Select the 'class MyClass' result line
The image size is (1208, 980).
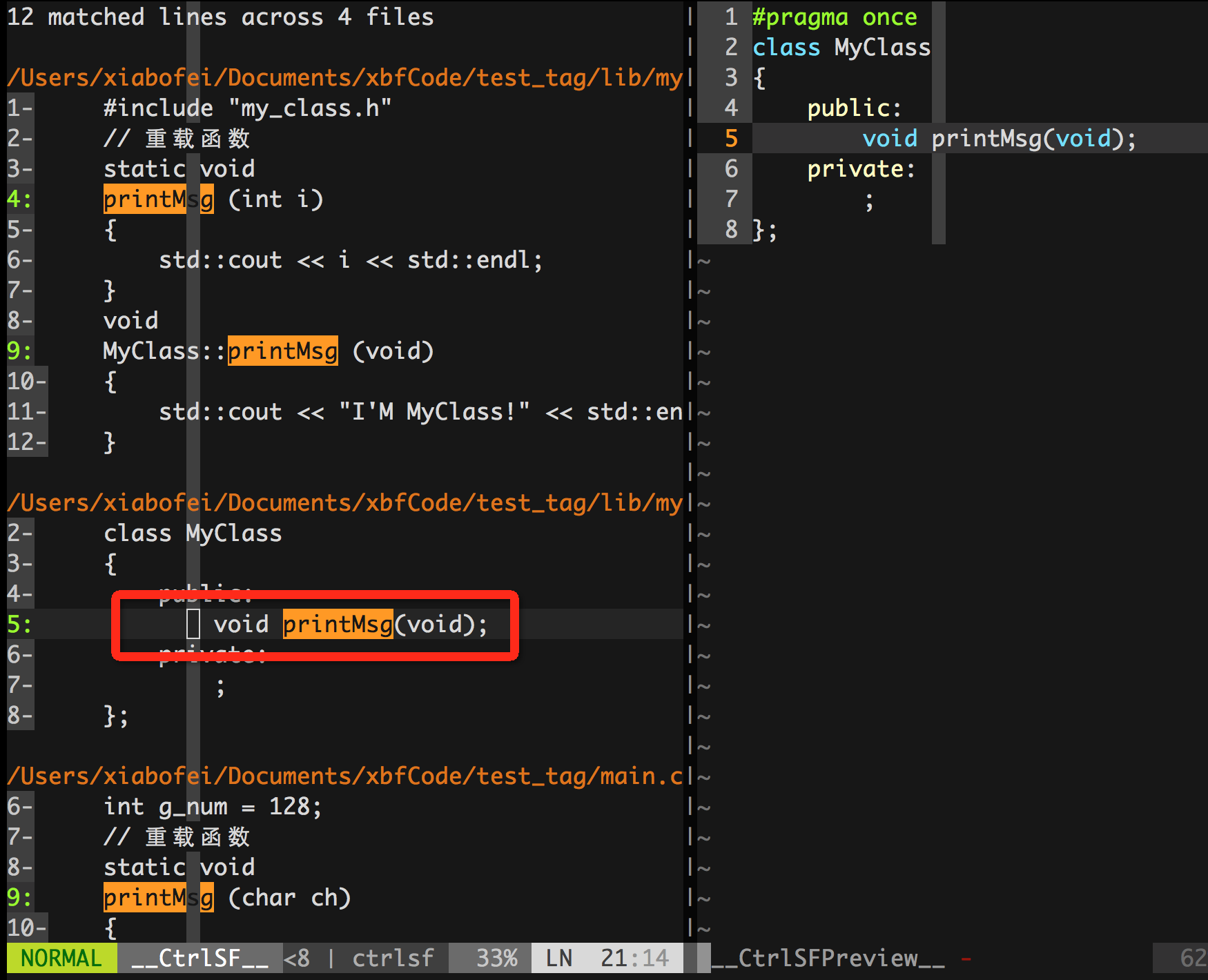point(193,533)
